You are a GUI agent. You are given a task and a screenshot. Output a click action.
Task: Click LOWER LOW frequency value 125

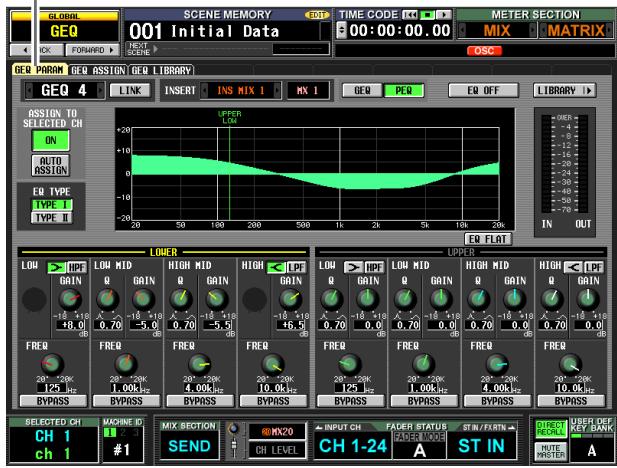(52, 388)
